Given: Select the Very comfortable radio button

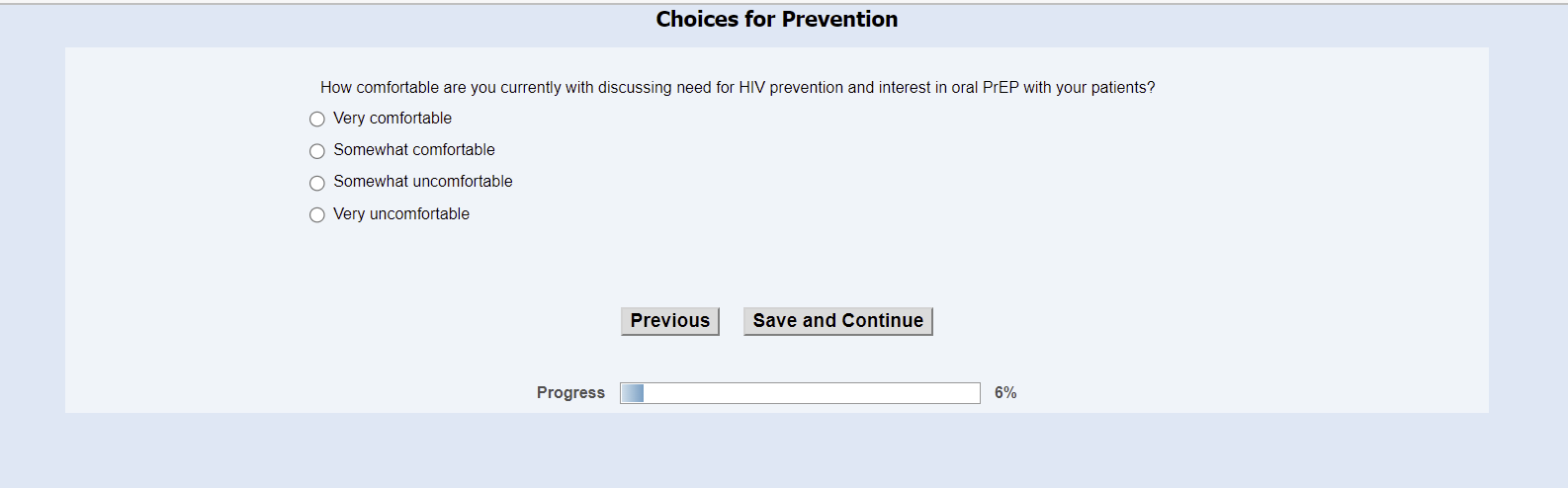Looking at the screenshot, I should pos(317,120).
